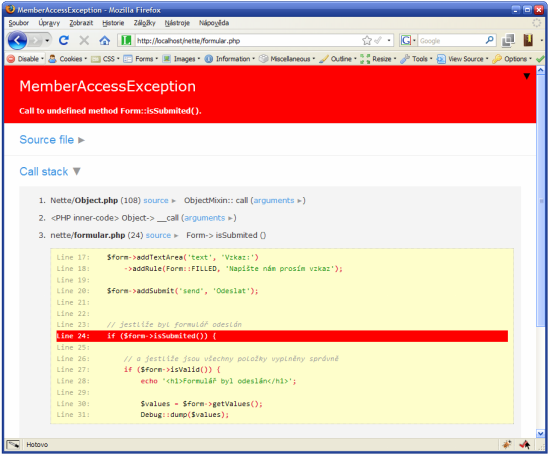Start search with the magnifier icon
Viewport: 550px width, 456px height.
(490, 40)
